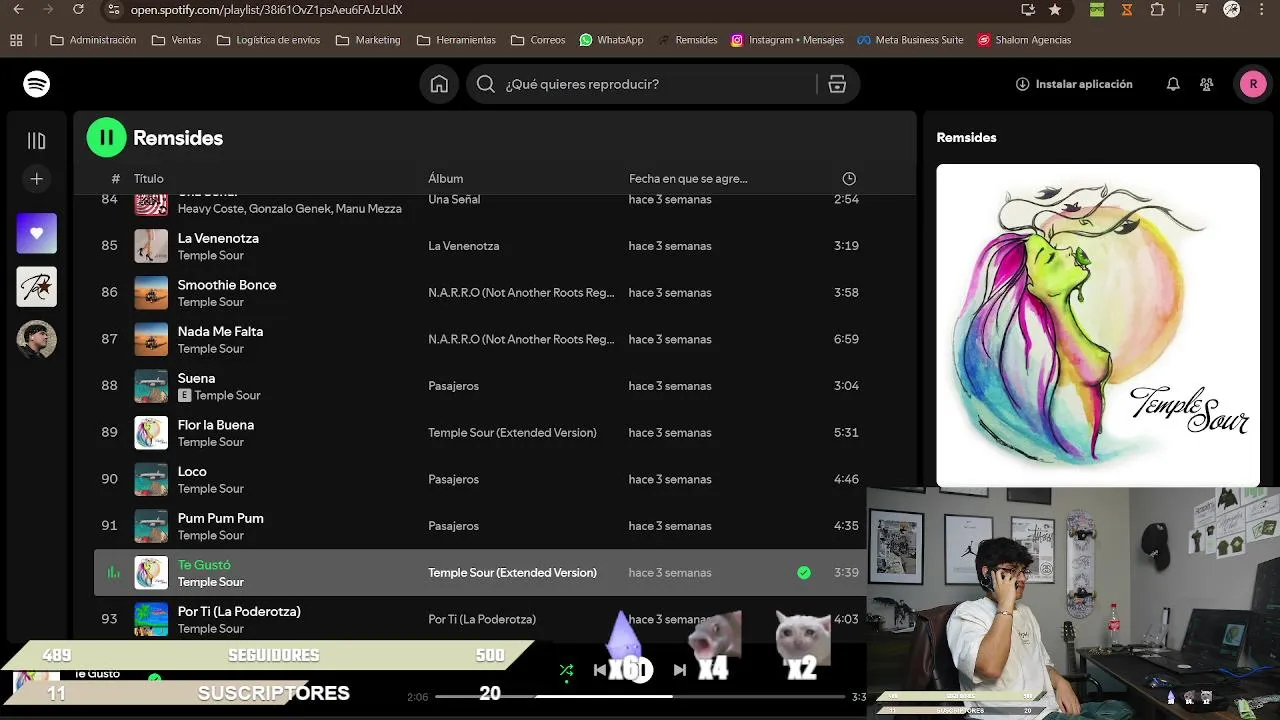Viewport: 1280px width, 720px height.
Task: Reload the browser page
Action: (79, 9)
